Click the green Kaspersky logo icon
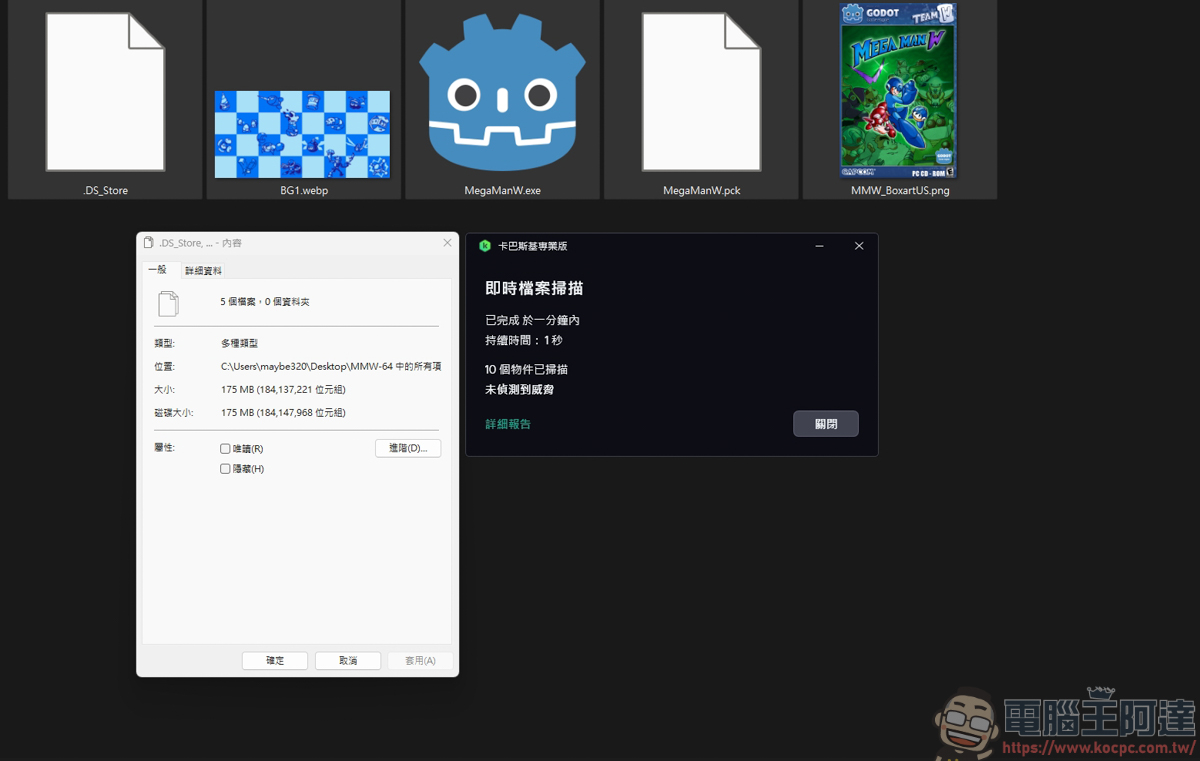The image size is (1200, 761). [485, 246]
